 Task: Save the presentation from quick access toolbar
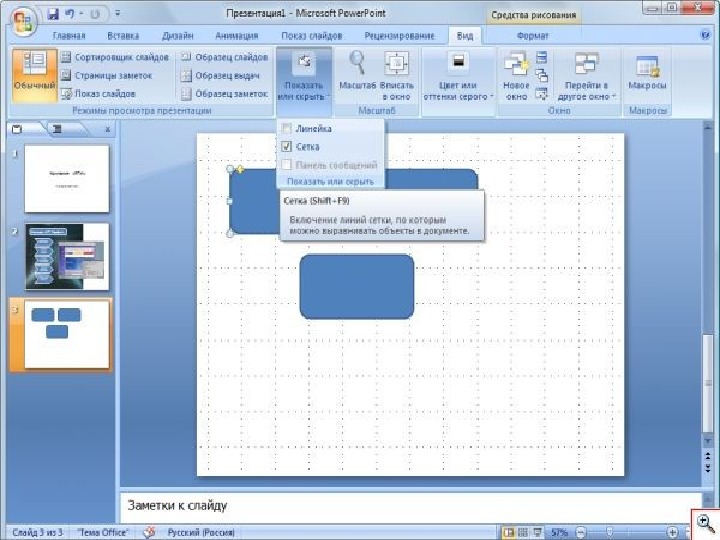(53, 14)
